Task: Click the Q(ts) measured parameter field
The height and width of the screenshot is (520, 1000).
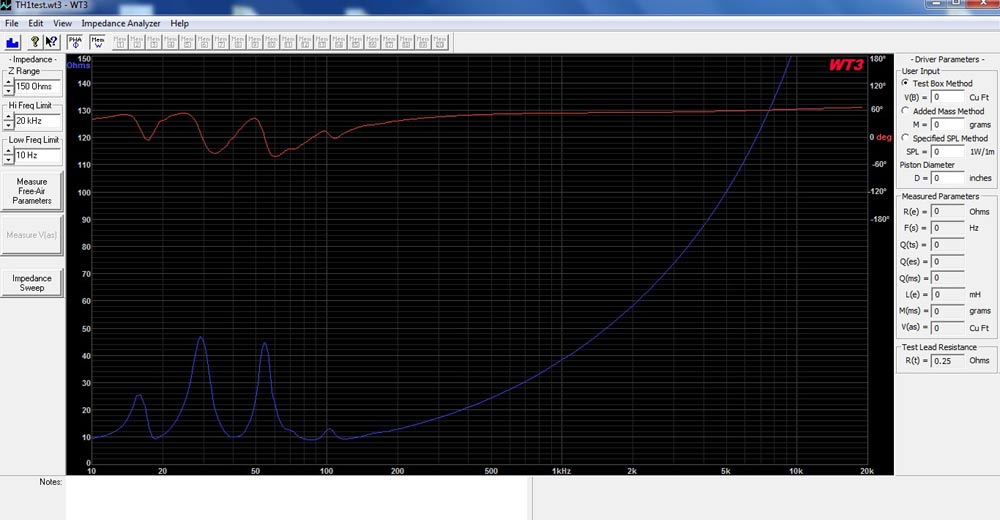Action: click(x=948, y=244)
